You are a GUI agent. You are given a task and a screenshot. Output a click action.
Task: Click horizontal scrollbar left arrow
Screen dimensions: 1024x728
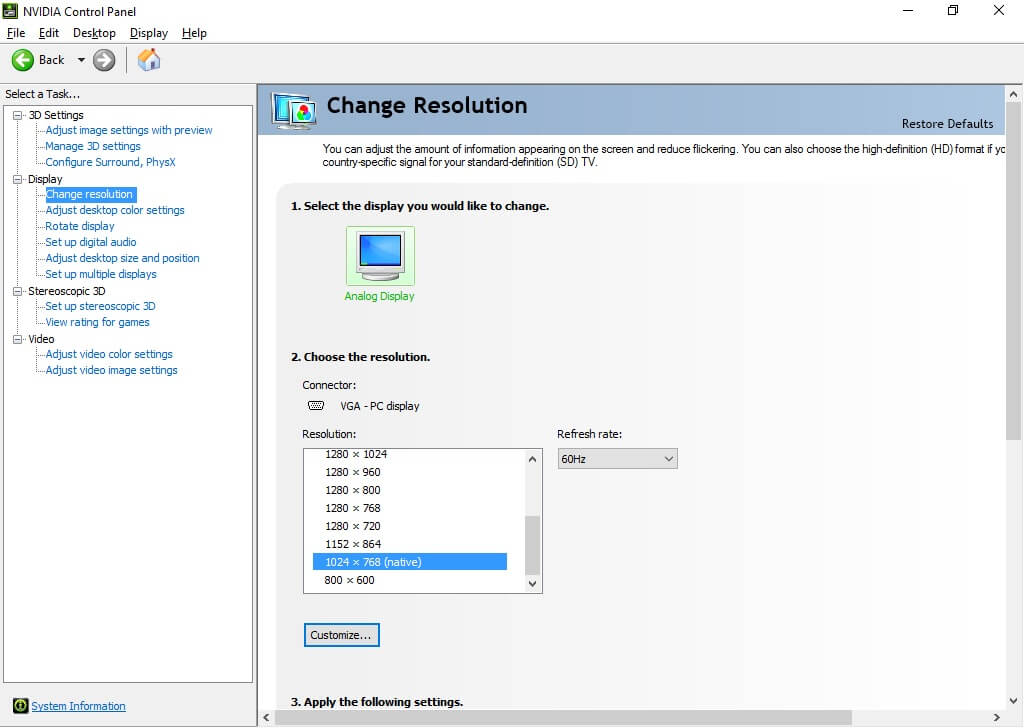pyautogui.click(x=266, y=718)
